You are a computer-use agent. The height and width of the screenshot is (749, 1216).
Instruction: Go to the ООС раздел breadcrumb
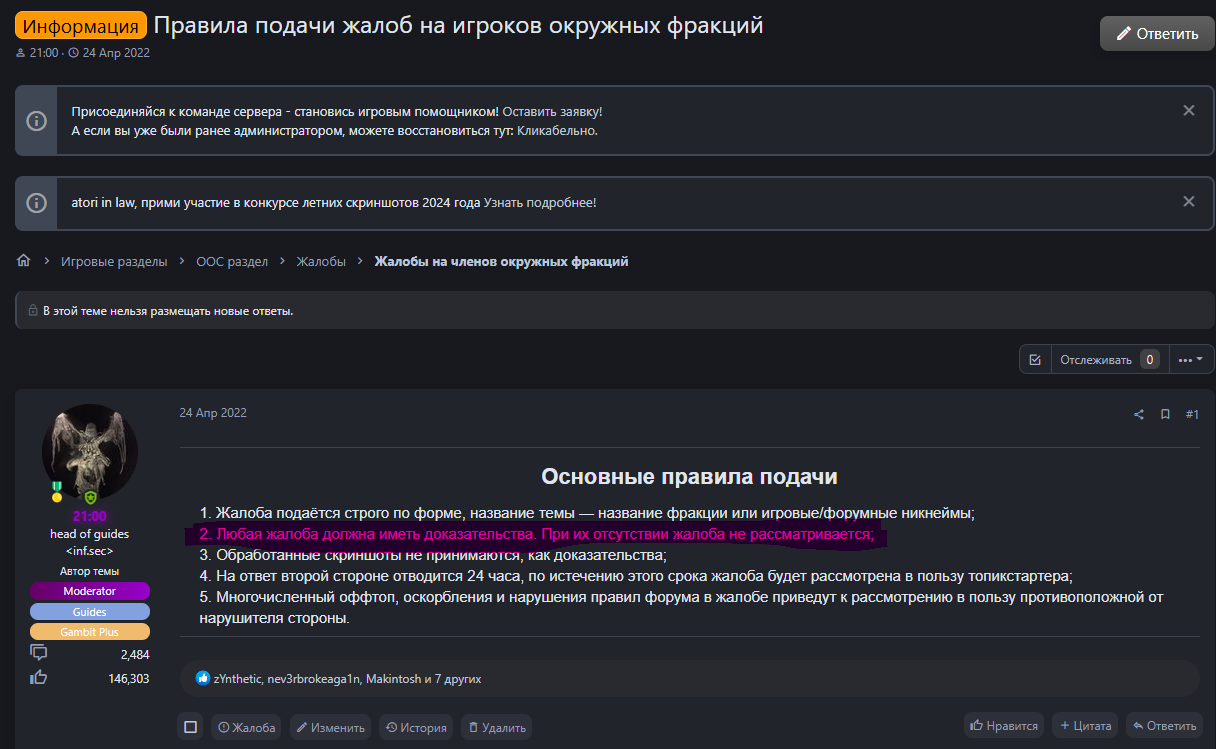coord(232,262)
